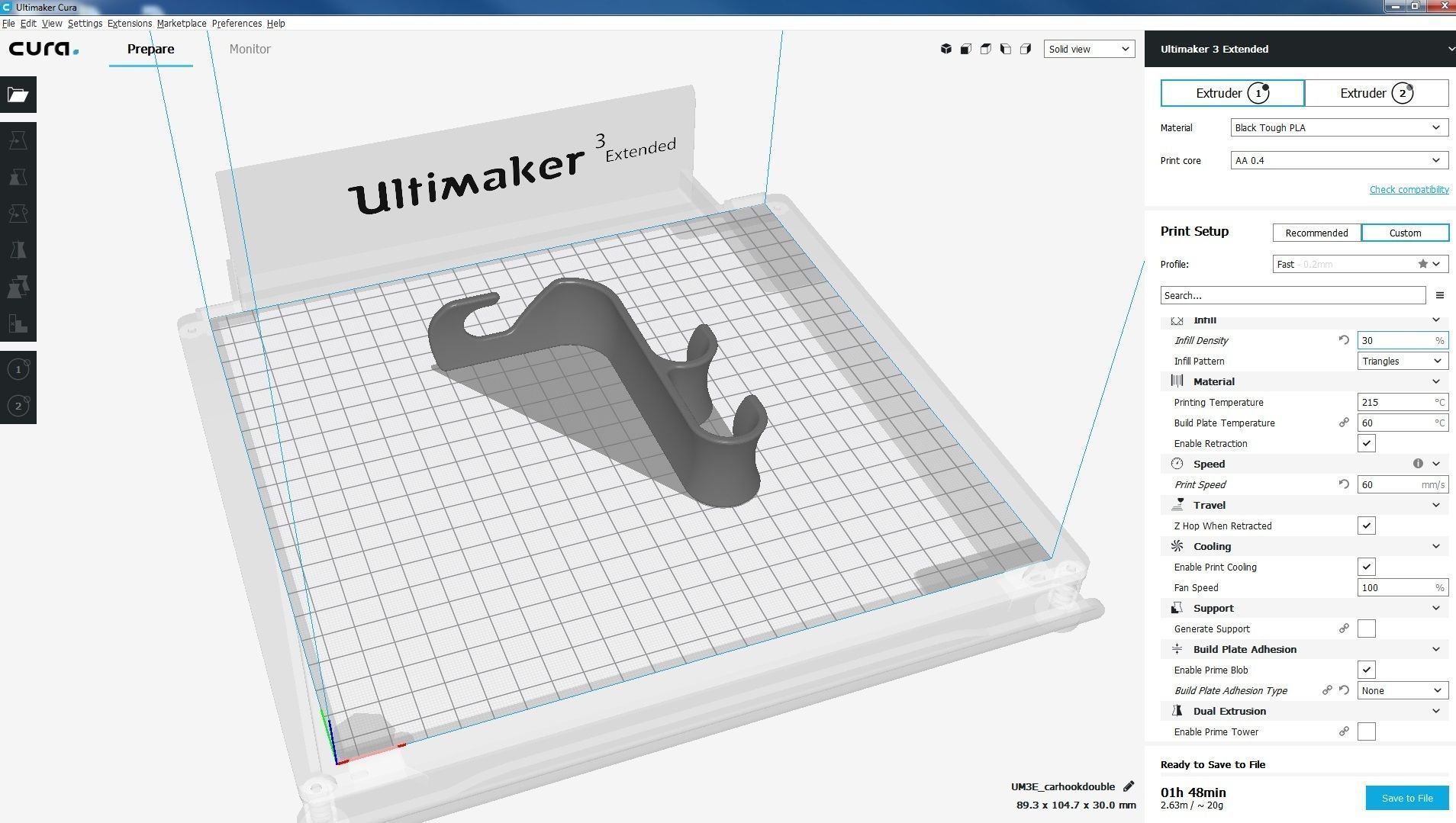The image size is (1456, 823).
Task: Click the star icon in Profile field
Action: 1423,264
